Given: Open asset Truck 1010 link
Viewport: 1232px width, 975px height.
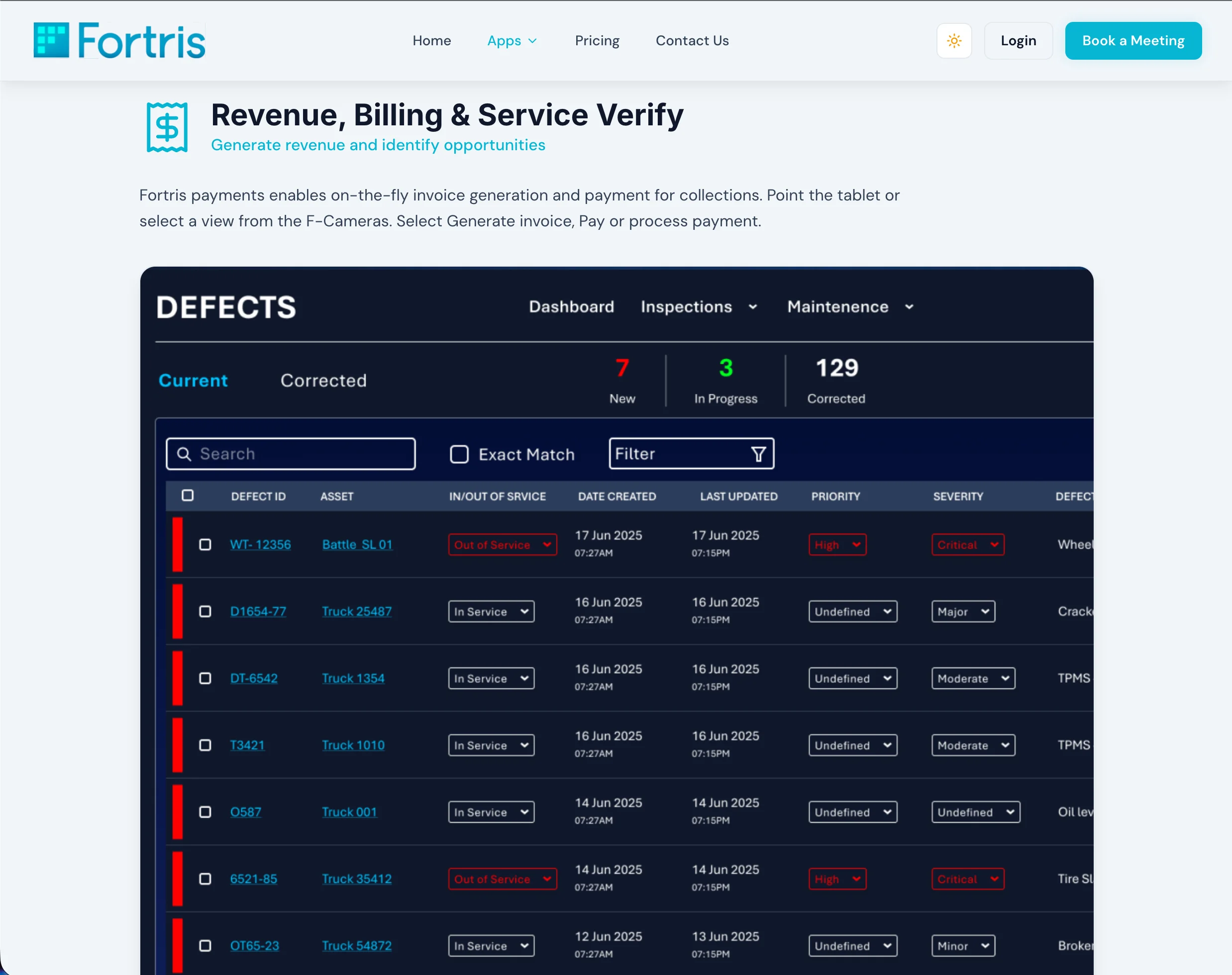Looking at the screenshot, I should coord(353,745).
